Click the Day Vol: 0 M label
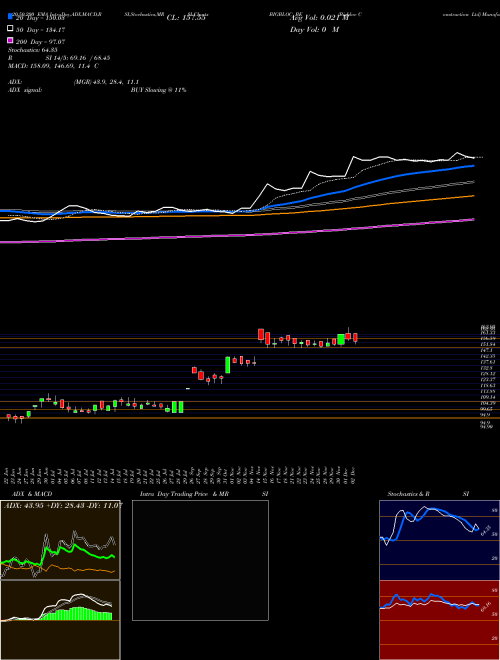This screenshot has width=500, height=660. pyautogui.click(x=314, y=30)
